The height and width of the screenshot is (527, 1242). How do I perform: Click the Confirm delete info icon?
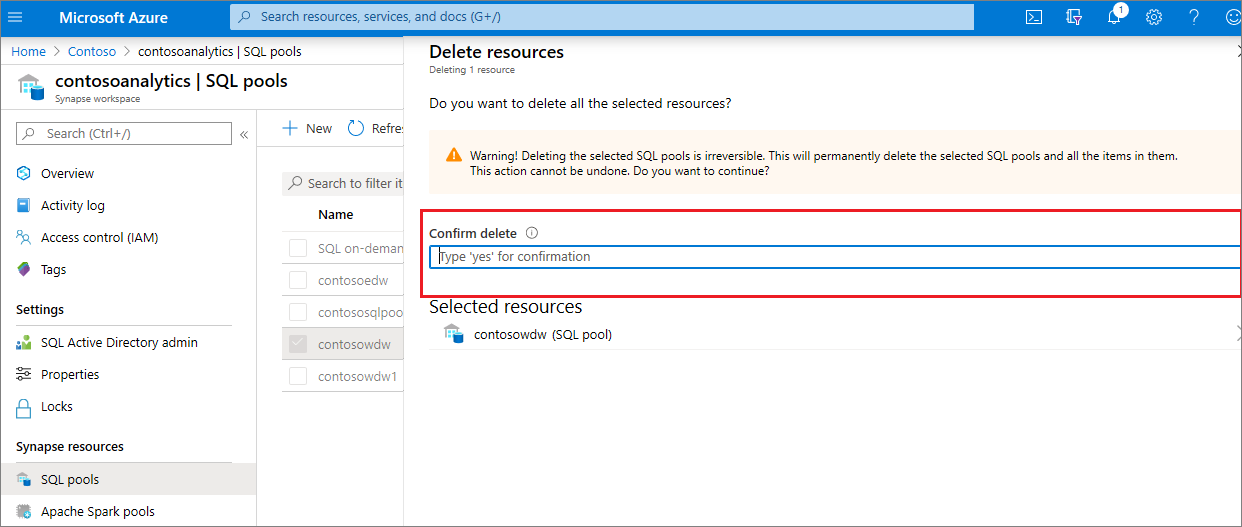coord(532,233)
